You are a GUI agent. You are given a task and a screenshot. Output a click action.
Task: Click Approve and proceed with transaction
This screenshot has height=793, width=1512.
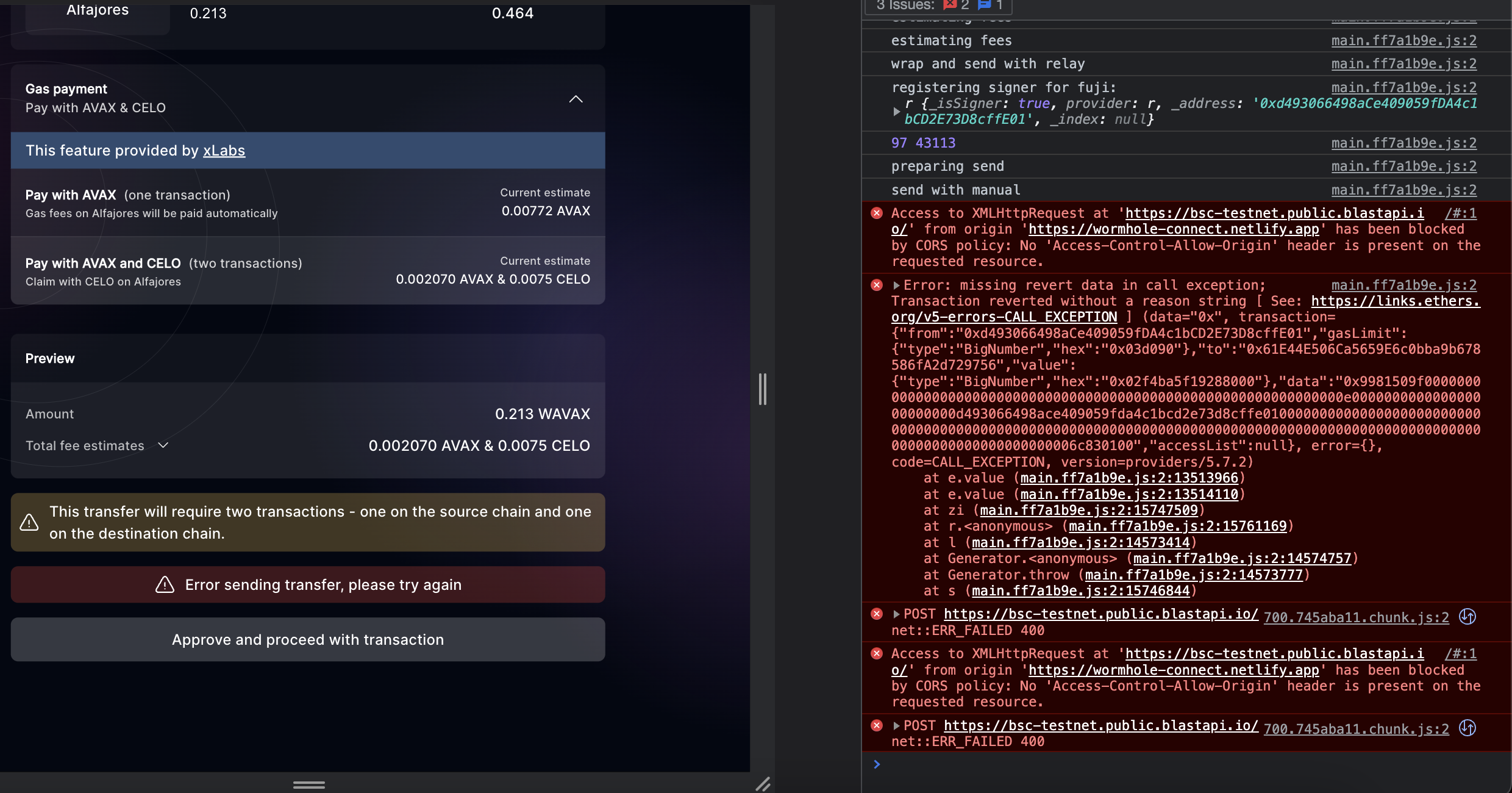pos(308,639)
